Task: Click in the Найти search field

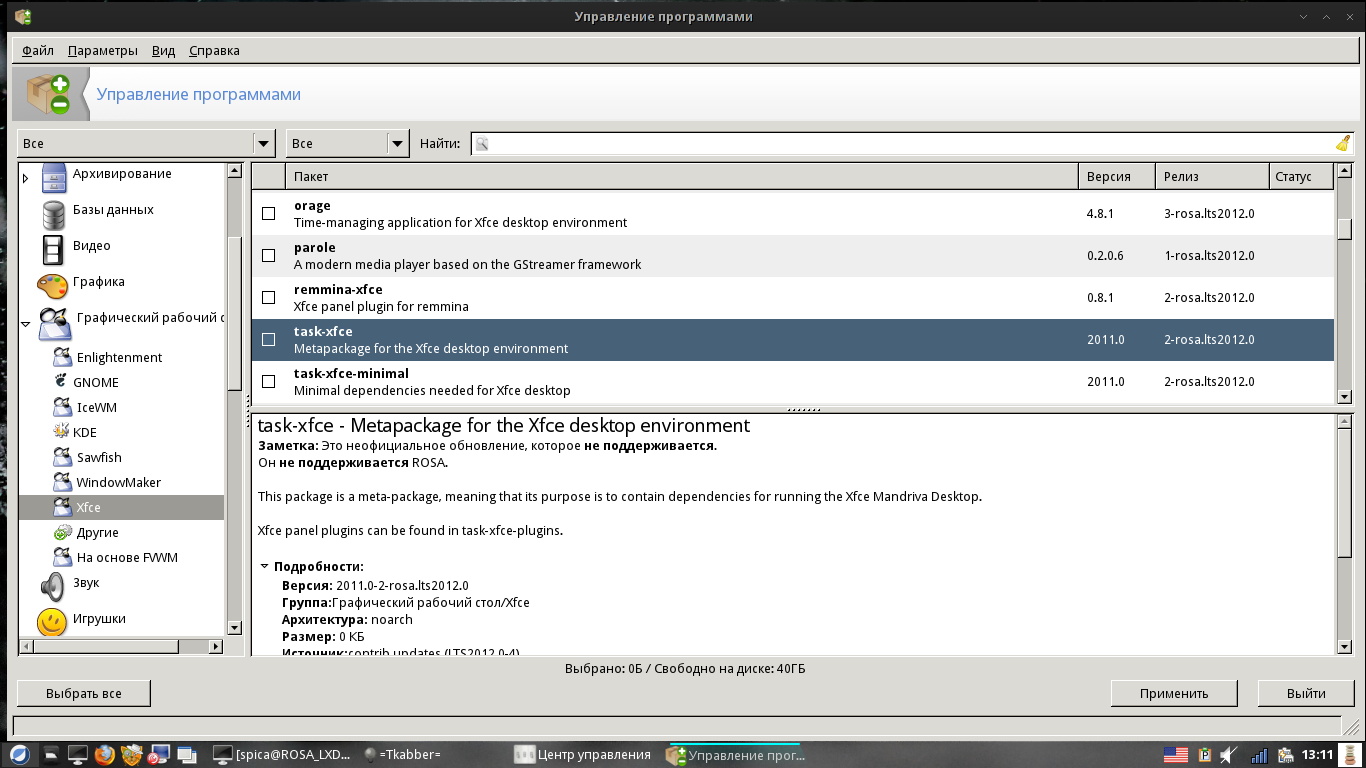Action: pyautogui.click(x=912, y=144)
